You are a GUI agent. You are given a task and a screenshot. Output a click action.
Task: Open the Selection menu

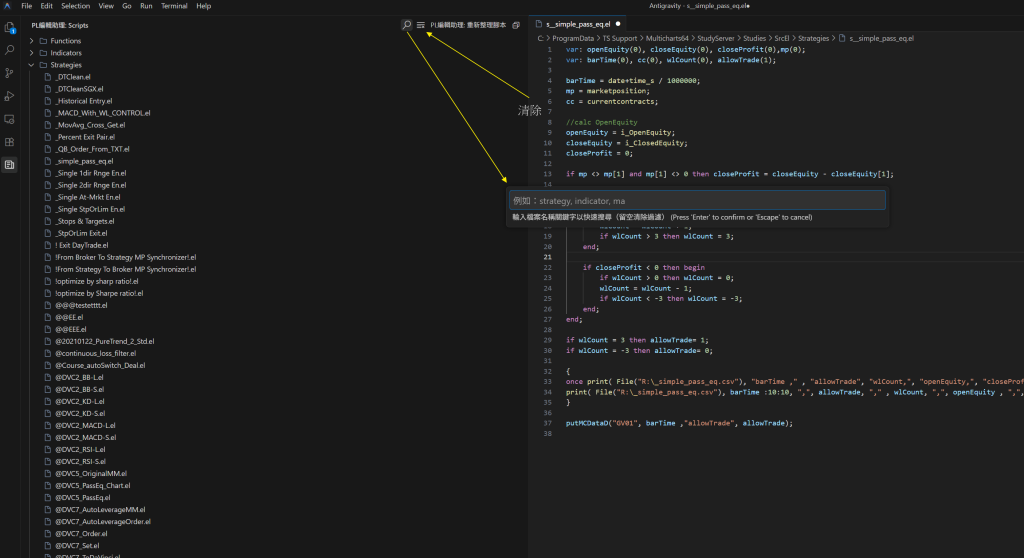coord(75,6)
